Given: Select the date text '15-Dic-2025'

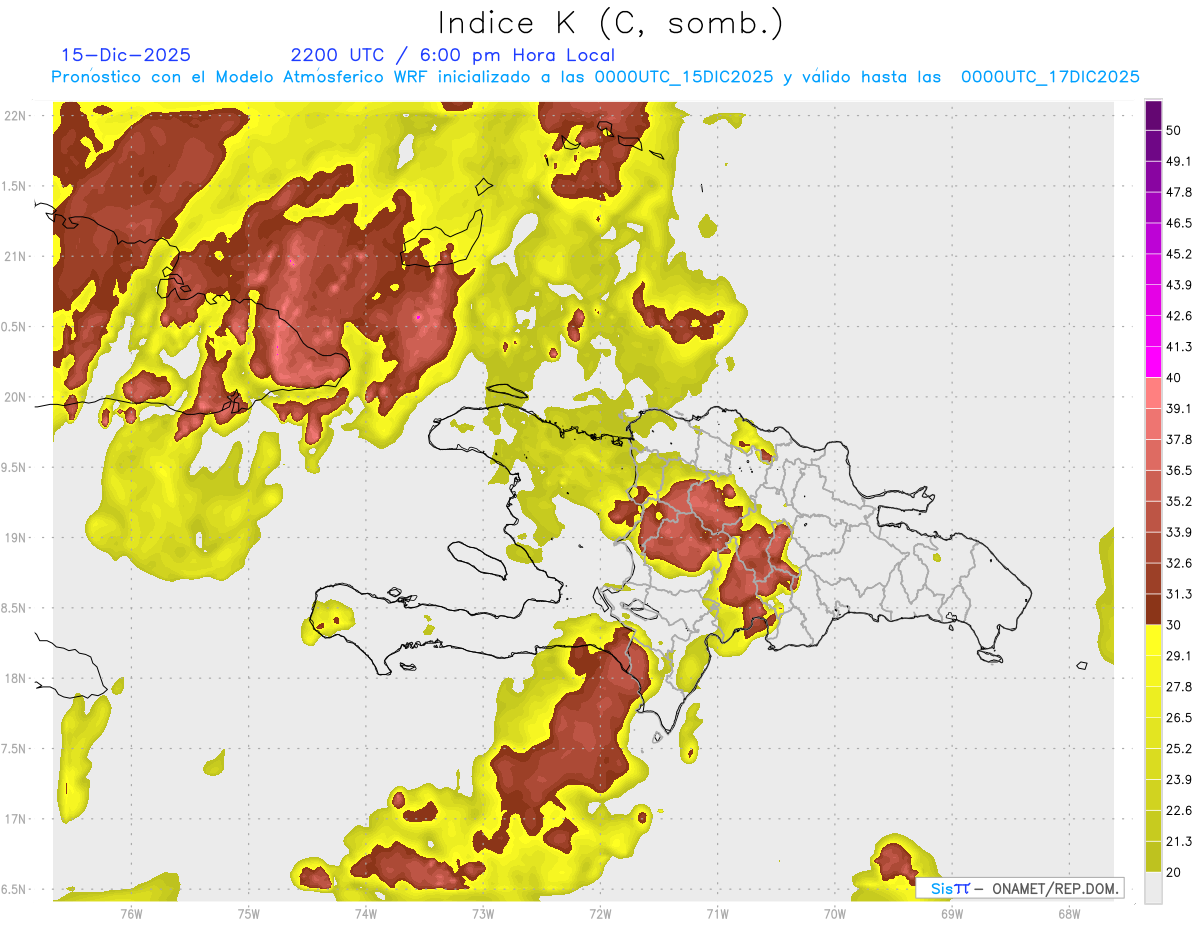Looking at the screenshot, I should pyautogui.click(x=126, y=55).
